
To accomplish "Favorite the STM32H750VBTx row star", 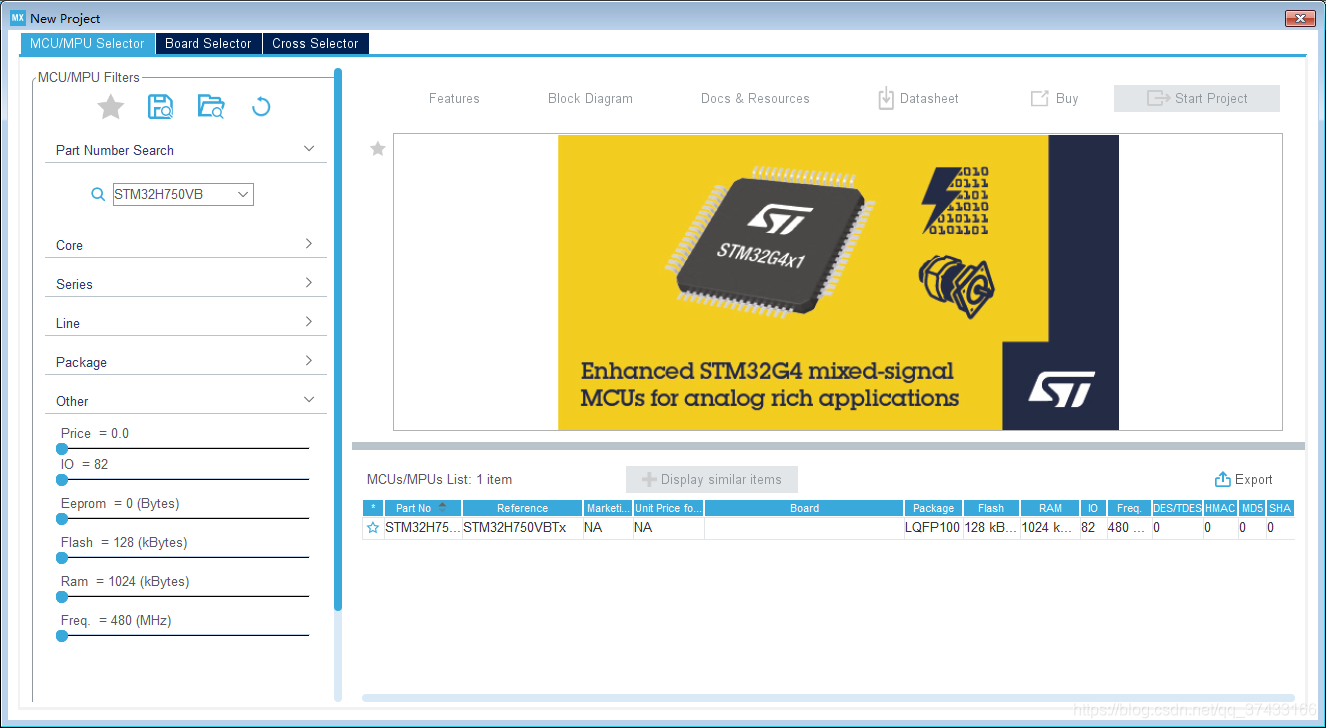I will [373, 527].
